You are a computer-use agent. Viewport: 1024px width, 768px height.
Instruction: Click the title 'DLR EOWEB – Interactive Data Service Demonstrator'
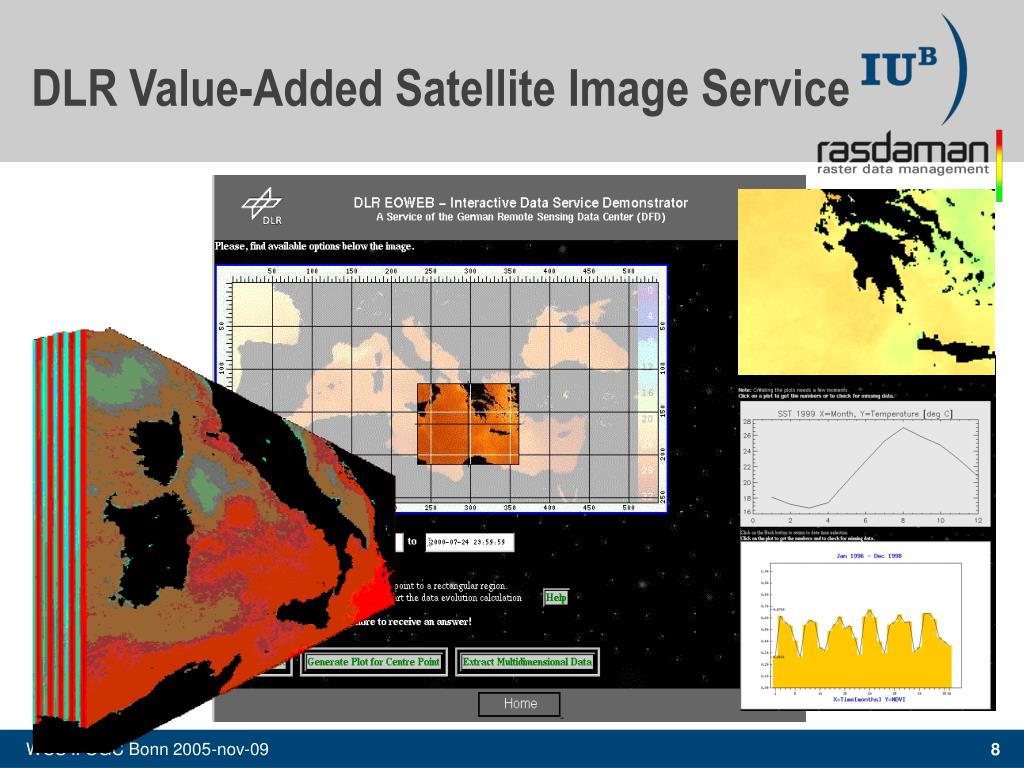point(520,202)
